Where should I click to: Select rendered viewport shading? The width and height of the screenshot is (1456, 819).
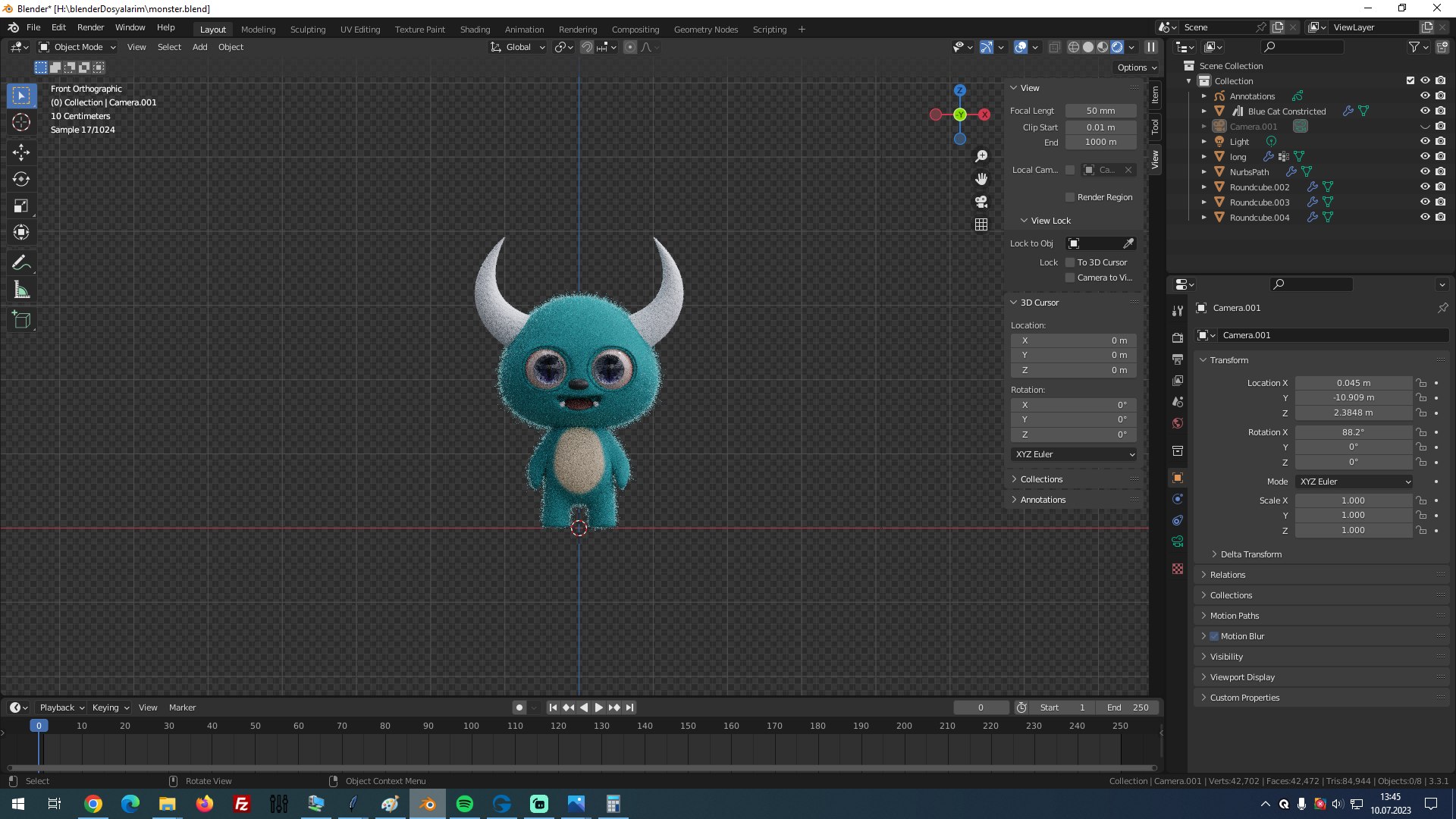point(1117,47)
